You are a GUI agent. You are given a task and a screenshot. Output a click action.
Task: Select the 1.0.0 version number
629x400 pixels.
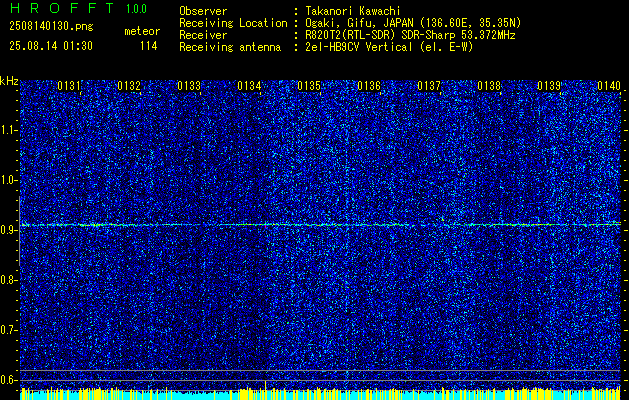coord(136,9)
